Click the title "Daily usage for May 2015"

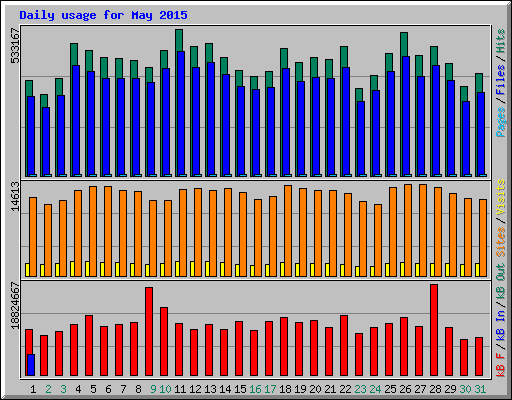[103, 15]
